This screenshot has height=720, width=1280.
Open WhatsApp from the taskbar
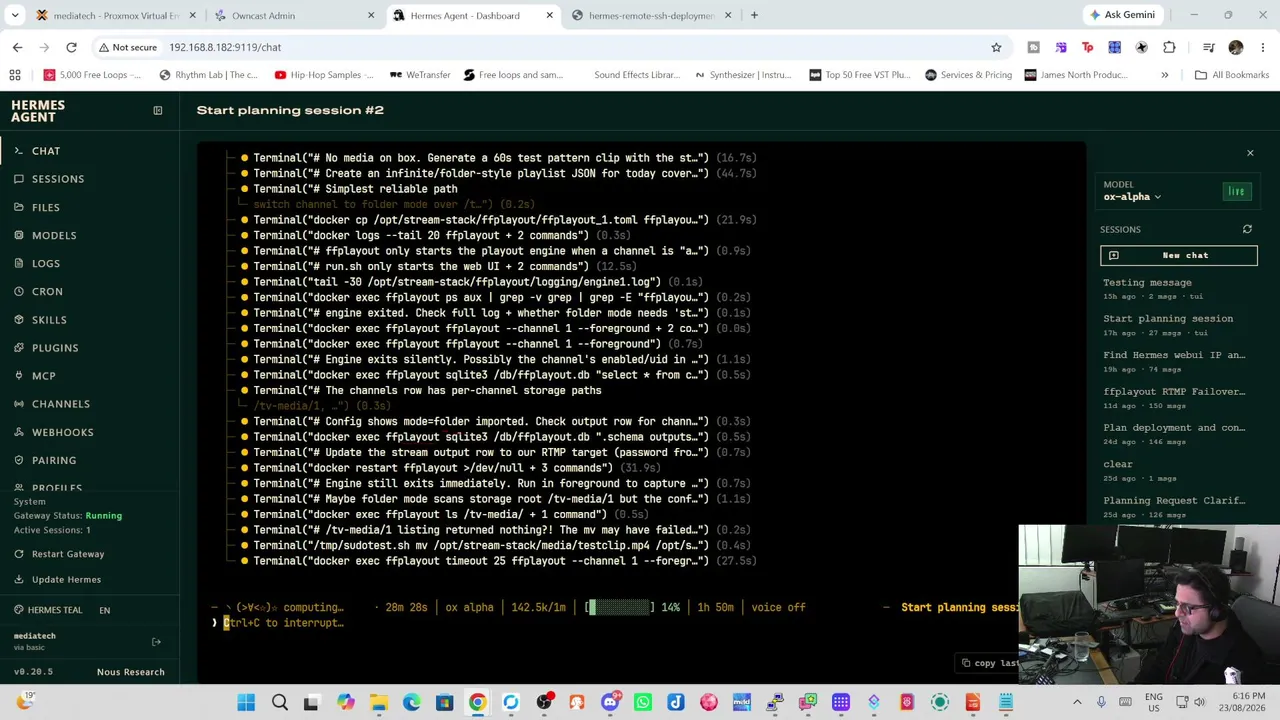click(x=643, y=703)
